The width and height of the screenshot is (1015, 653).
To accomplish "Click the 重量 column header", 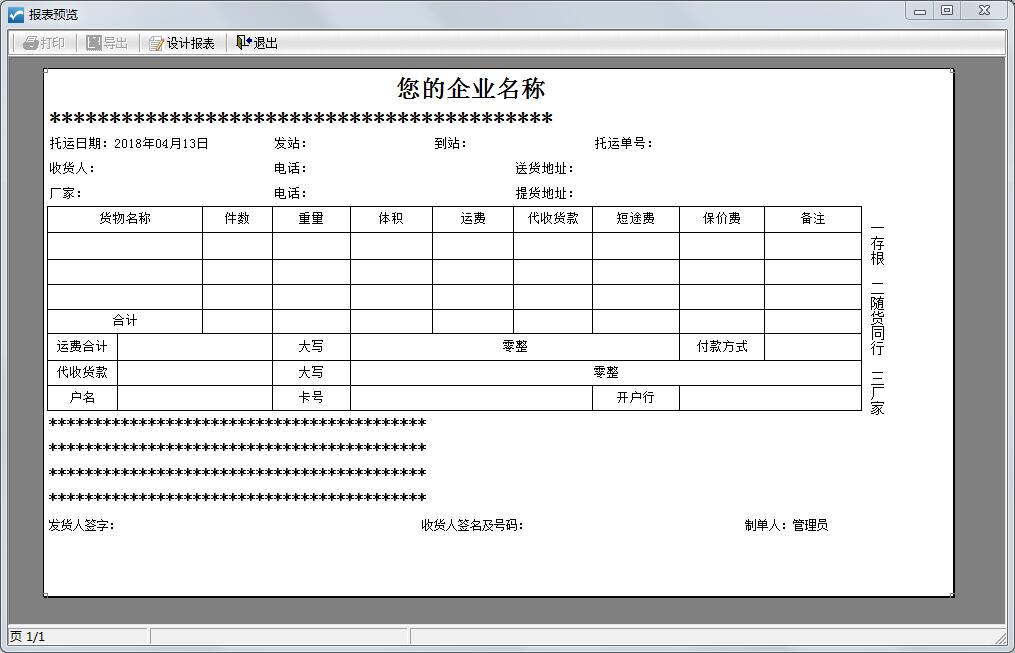I will (x=311, y=219).
